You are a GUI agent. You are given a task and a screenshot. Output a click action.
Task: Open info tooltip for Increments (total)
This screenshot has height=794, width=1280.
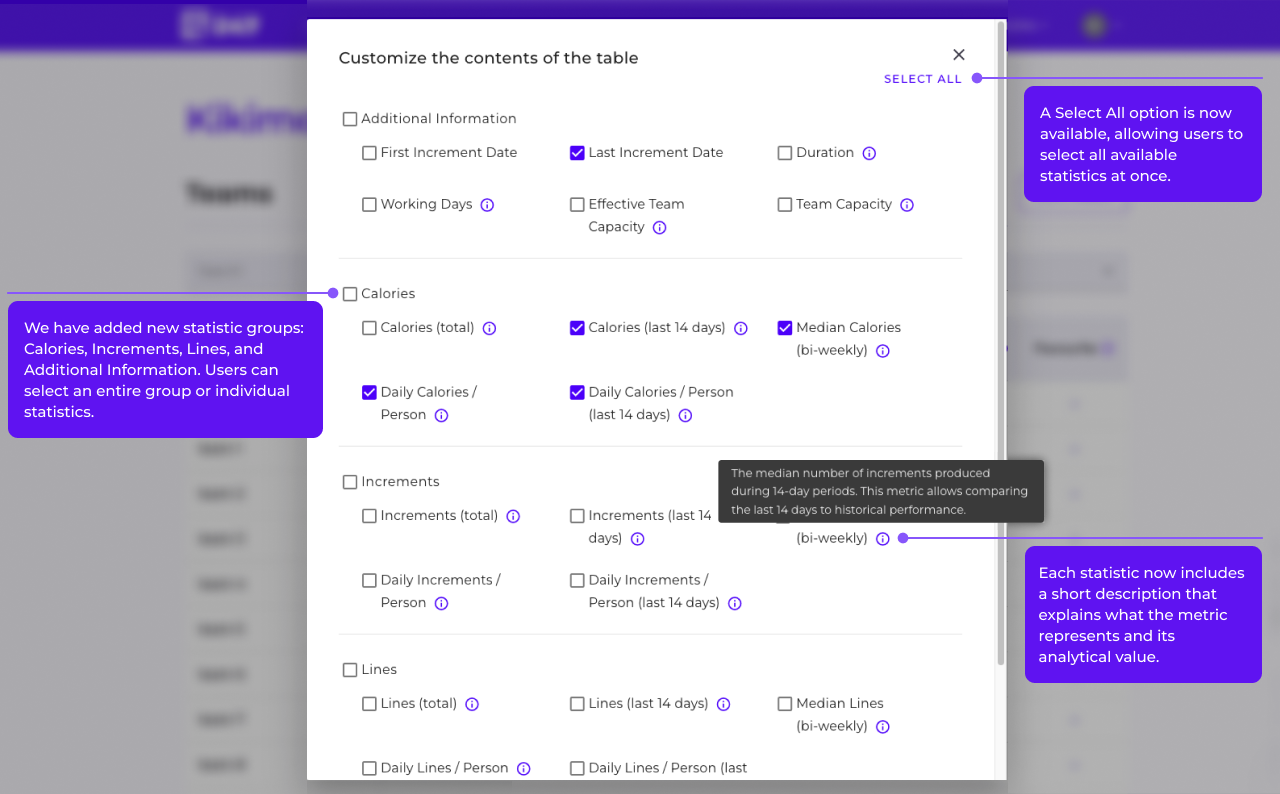[513, 515]
